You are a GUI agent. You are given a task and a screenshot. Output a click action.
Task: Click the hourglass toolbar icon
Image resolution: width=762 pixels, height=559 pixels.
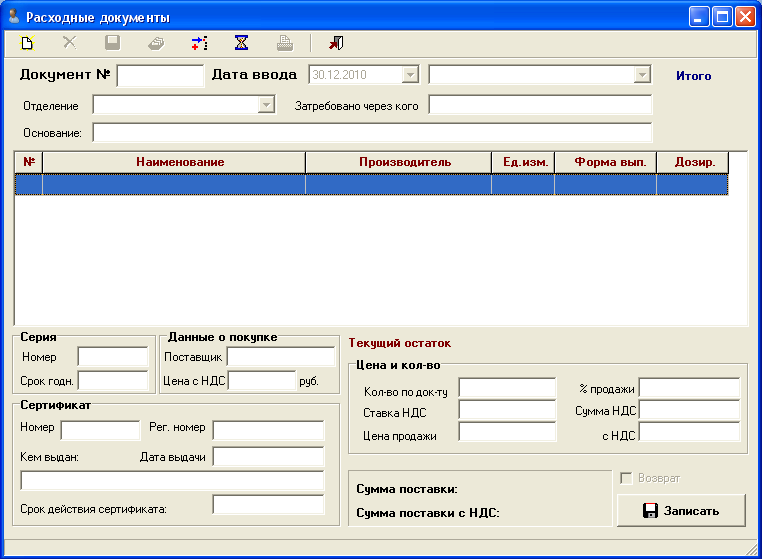tap(241, 43)
